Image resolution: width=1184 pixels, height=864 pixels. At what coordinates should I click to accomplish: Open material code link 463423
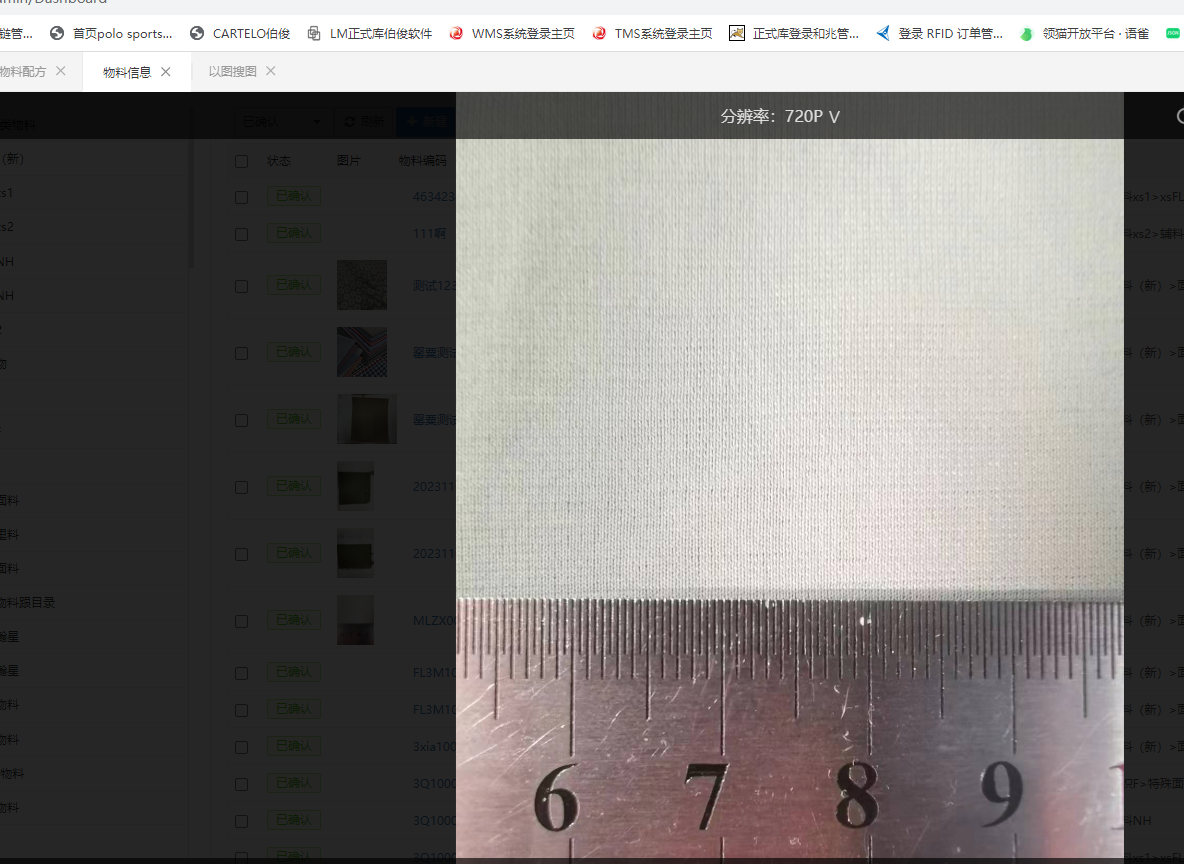click(x=434, y=196)
